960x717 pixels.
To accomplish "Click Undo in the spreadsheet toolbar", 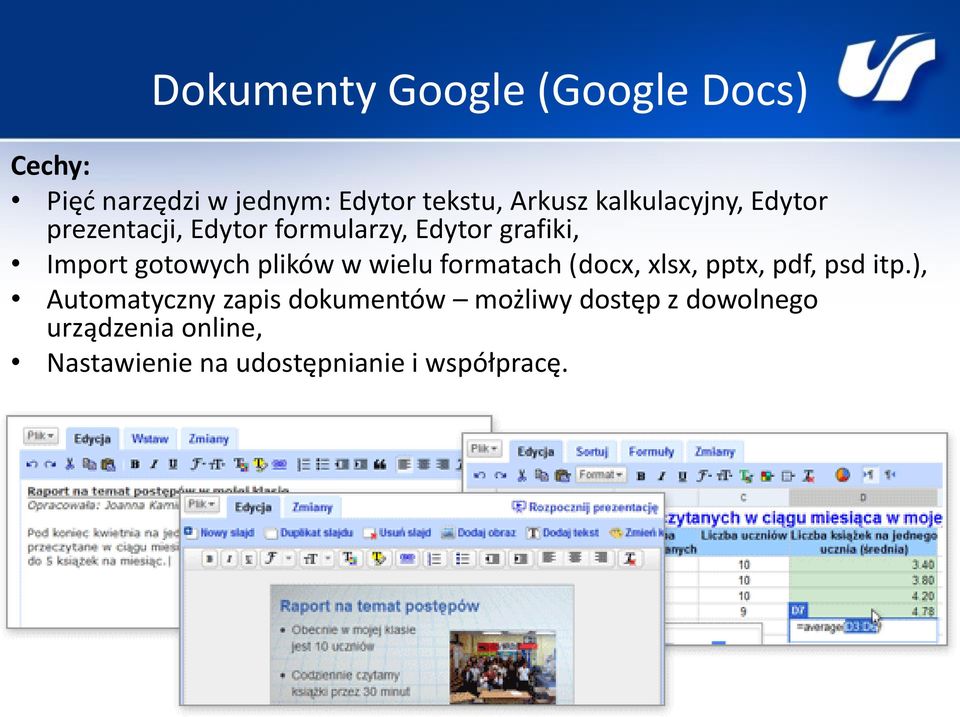I will tap(480, 475).
